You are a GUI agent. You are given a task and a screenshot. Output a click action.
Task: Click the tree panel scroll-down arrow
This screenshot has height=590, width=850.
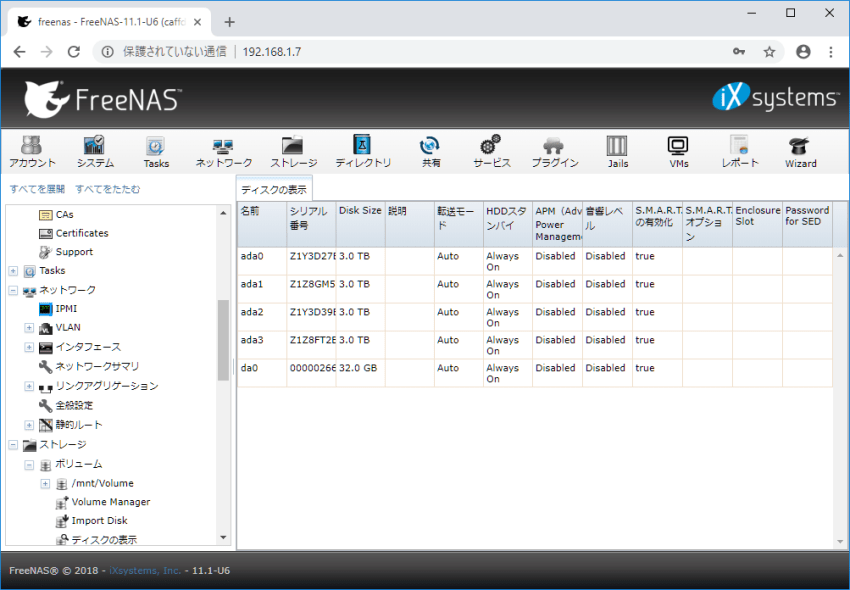223,537
